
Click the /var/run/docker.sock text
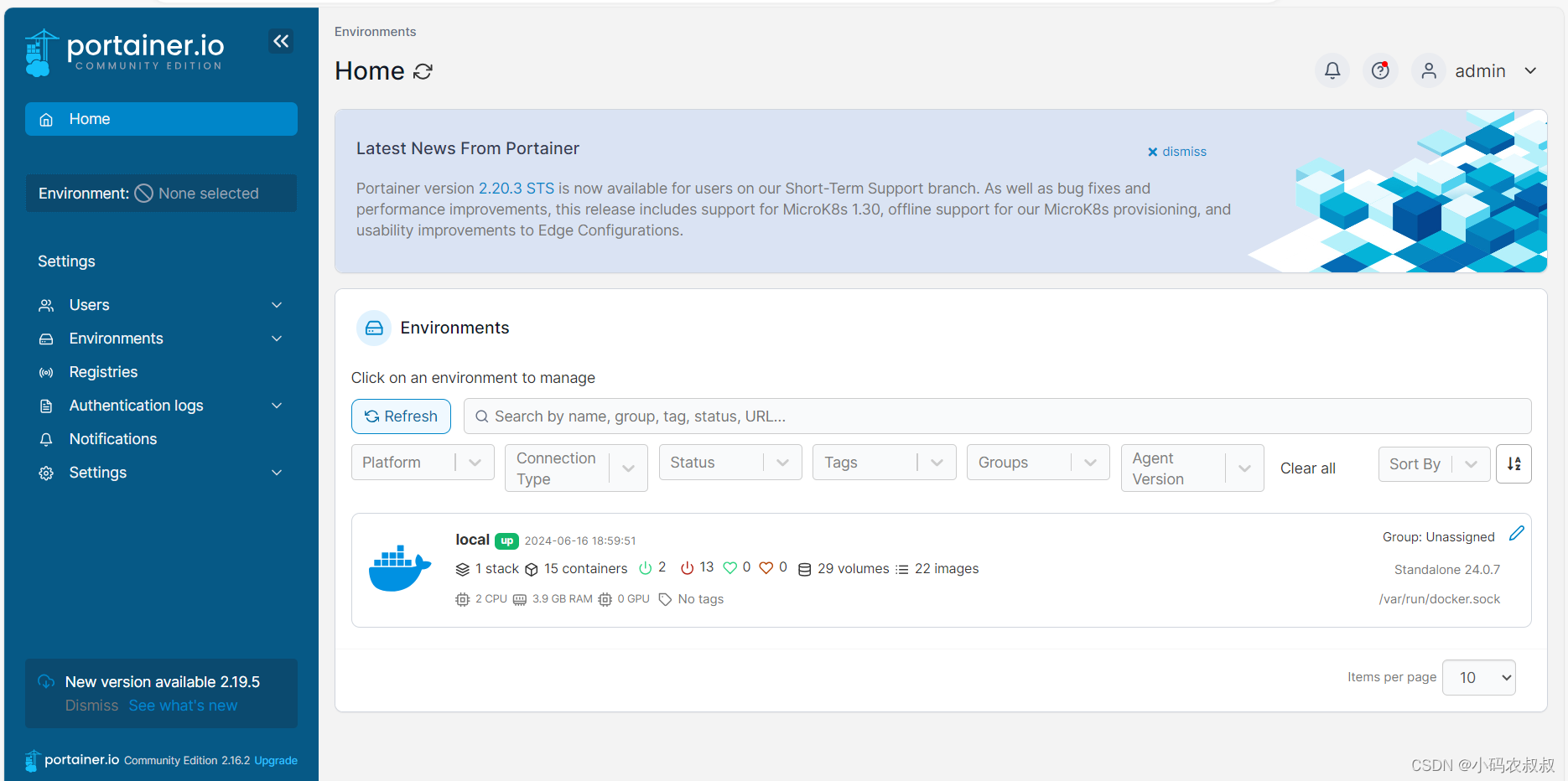click(x=1440, y=599)
